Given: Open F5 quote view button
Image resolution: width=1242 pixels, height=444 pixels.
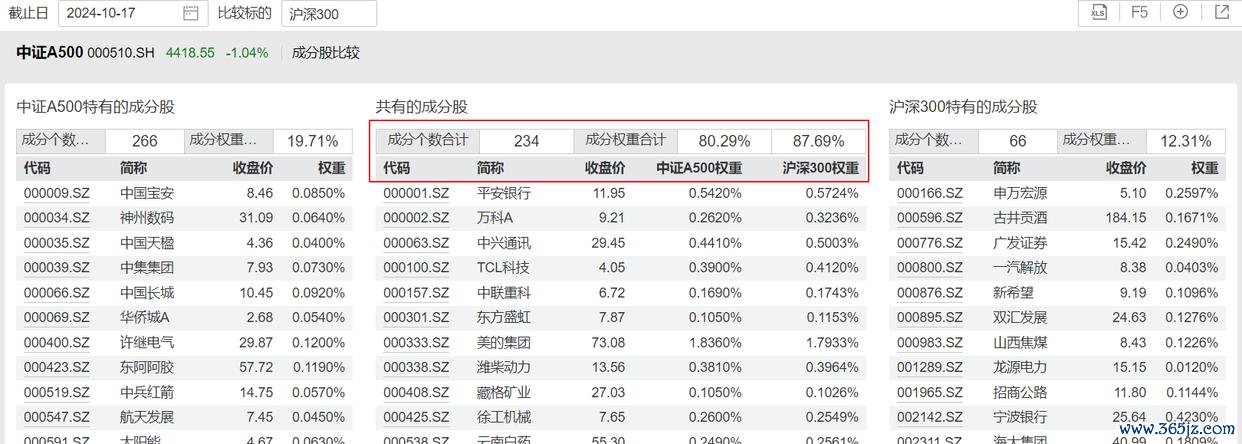Looking at the screenshot, I should pos(1139,12).
